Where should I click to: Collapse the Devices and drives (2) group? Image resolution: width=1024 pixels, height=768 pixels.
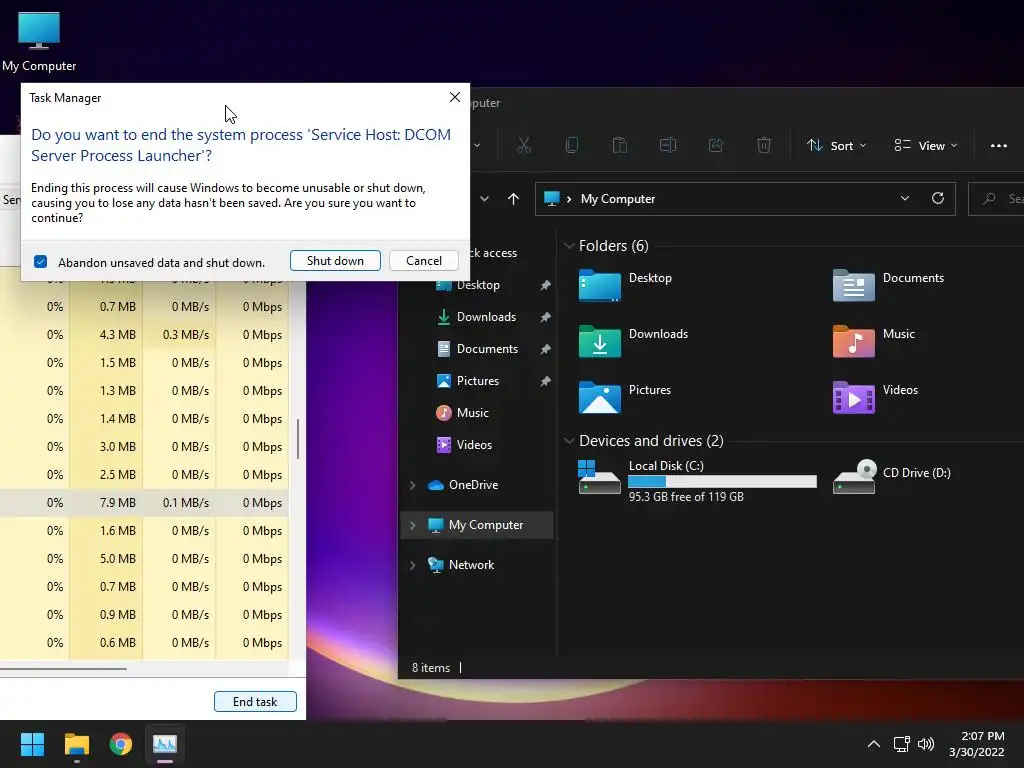click(569, 441)
